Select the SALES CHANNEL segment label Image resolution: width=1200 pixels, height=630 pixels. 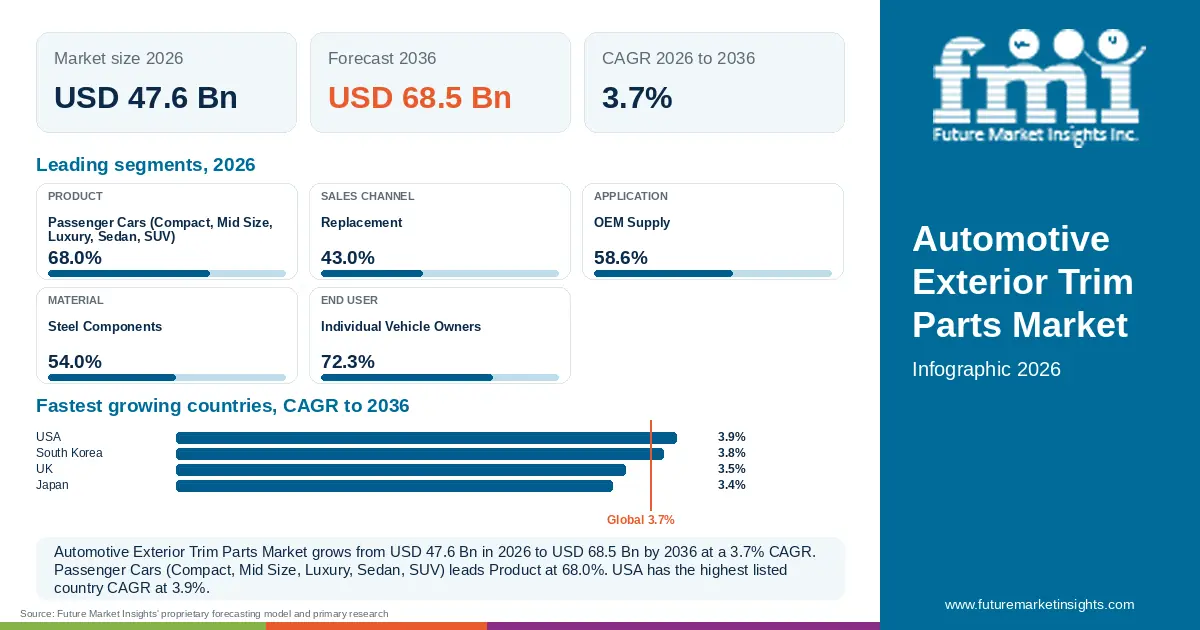tap(368, 196)
